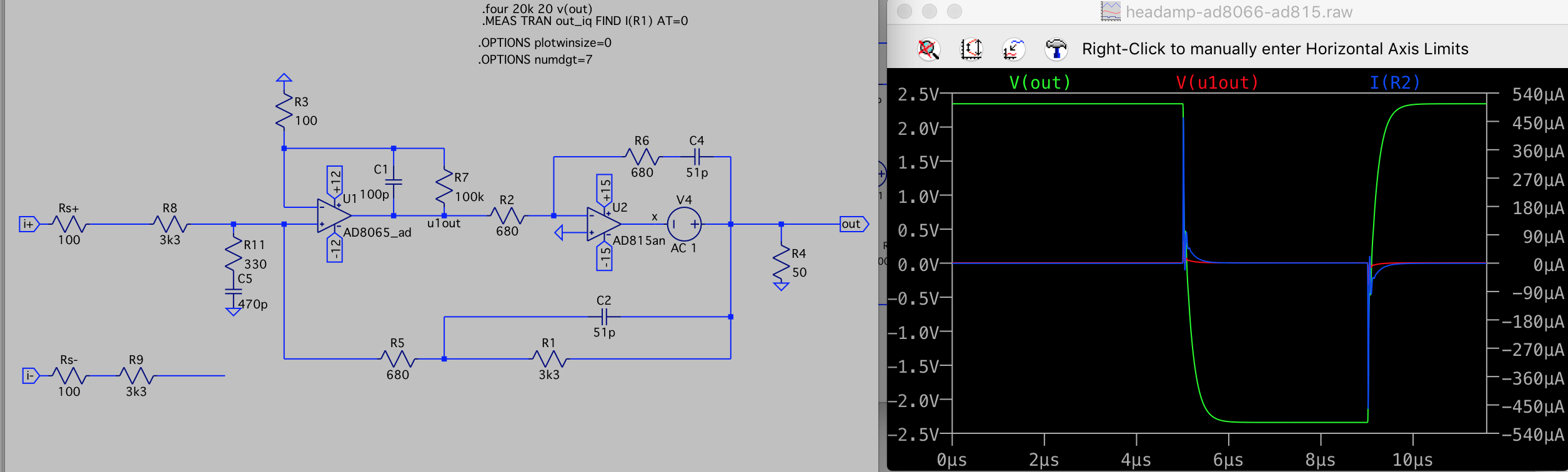Click the -2.5V left axis label
This screenshot has height=472, width=1568.
(913, 435)
